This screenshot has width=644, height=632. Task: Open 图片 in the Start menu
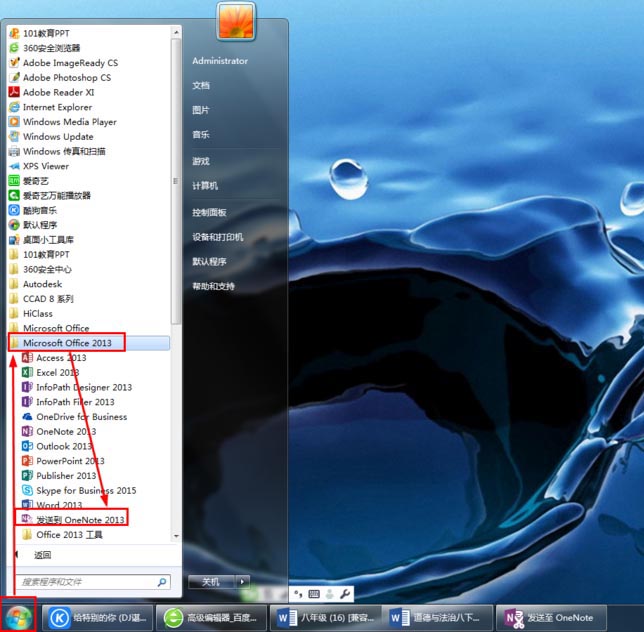pyautogui.click(x=201, y=110)
